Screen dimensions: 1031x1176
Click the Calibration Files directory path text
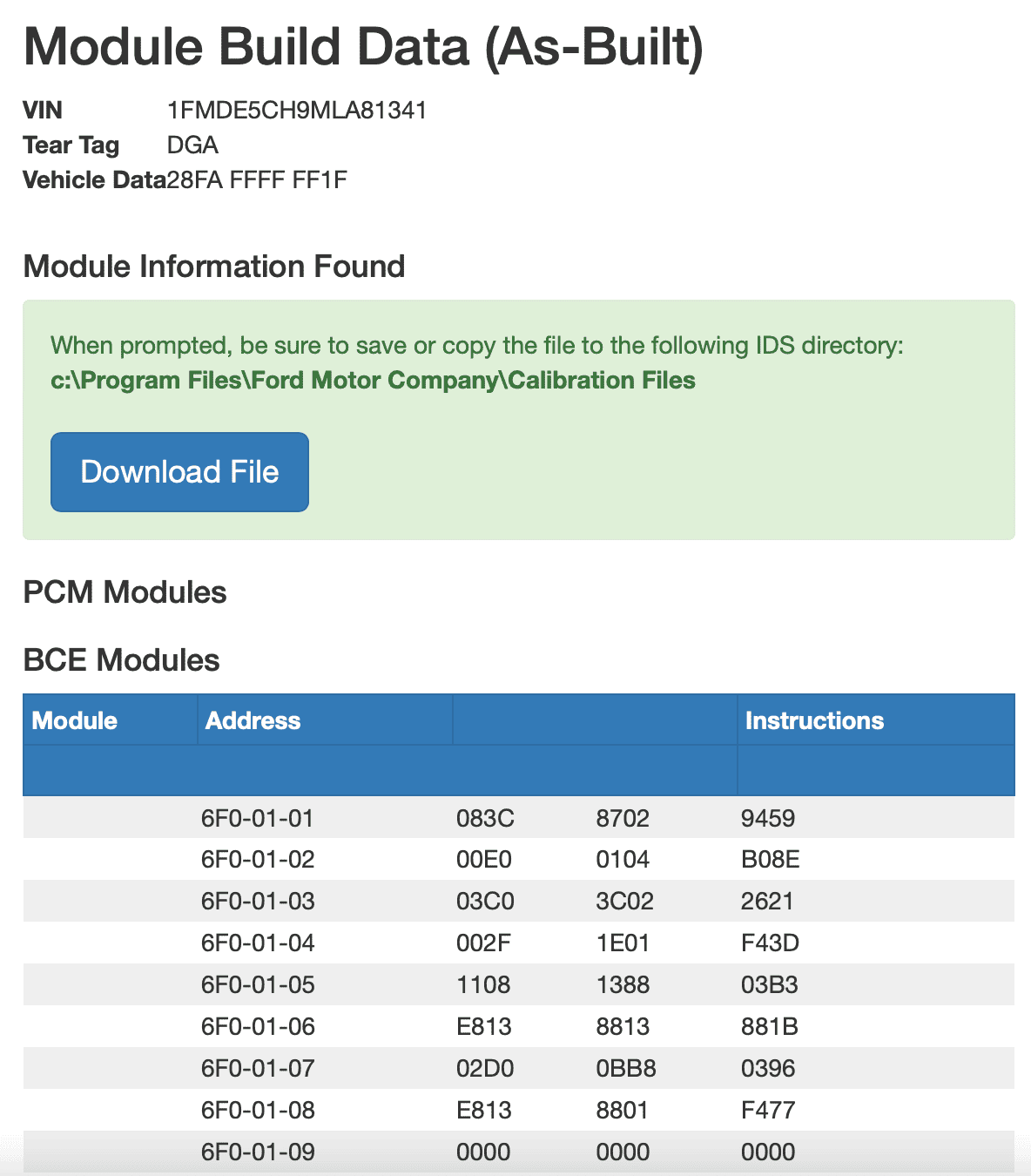point(373,381)
